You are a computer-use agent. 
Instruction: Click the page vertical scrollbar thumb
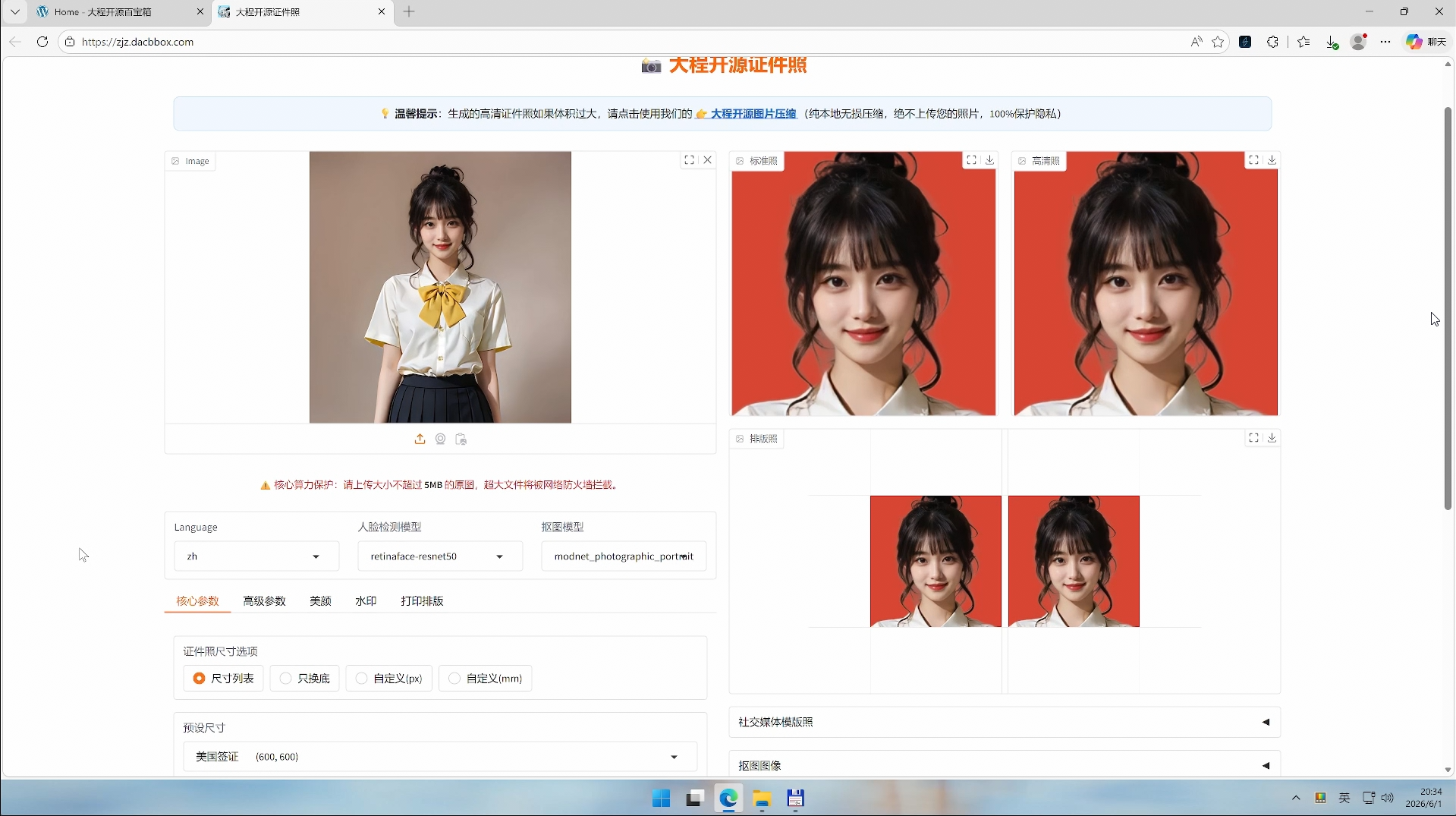click(1448, 307)
